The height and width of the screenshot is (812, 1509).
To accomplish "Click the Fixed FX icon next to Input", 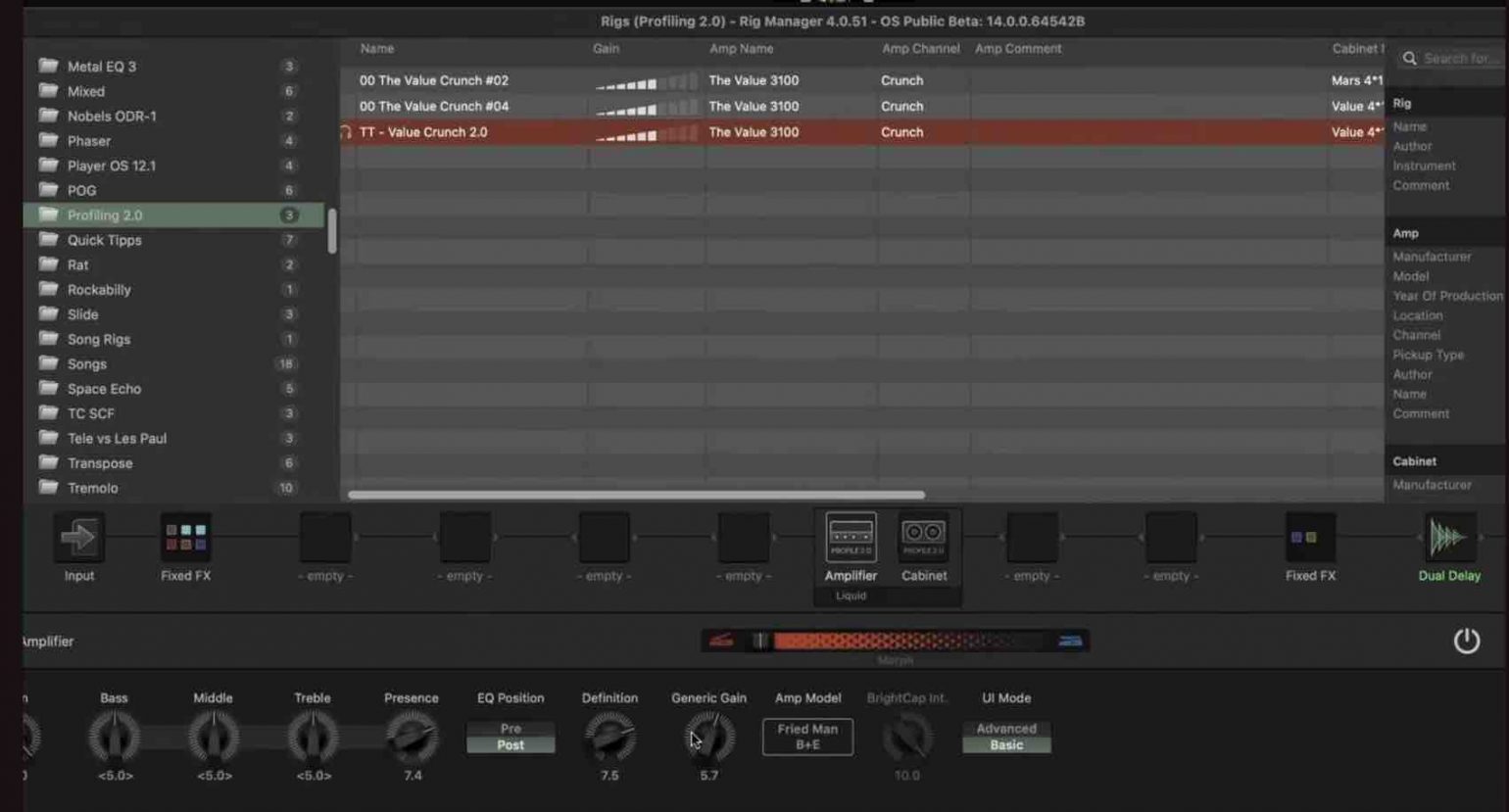I will coord(184,537).
